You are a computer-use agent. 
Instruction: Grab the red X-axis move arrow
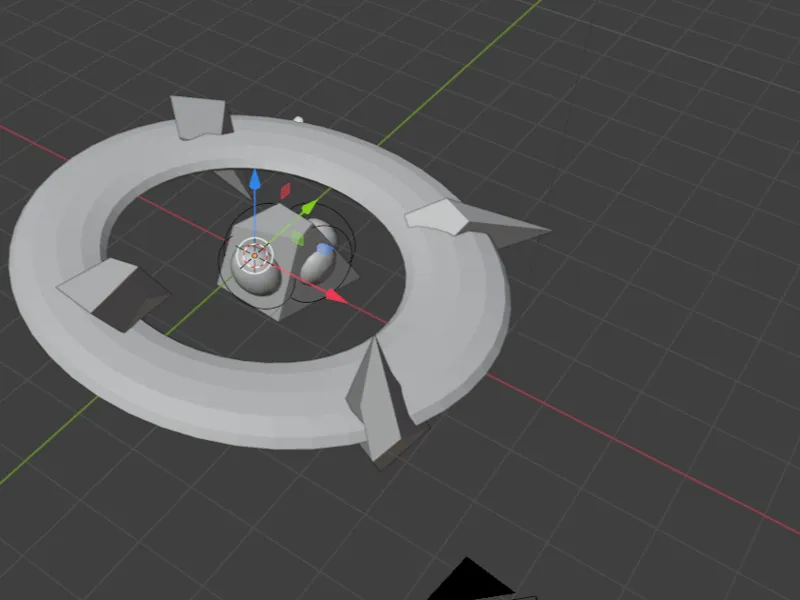pos(335,296)
